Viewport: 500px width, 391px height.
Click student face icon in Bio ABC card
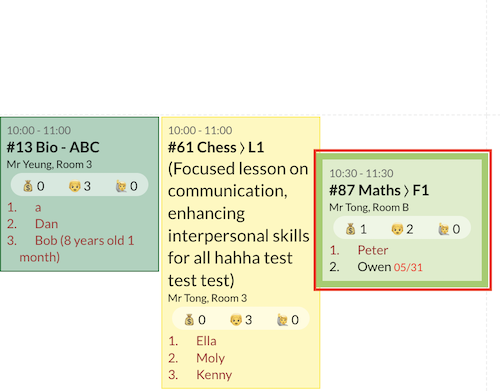(74, 186)
